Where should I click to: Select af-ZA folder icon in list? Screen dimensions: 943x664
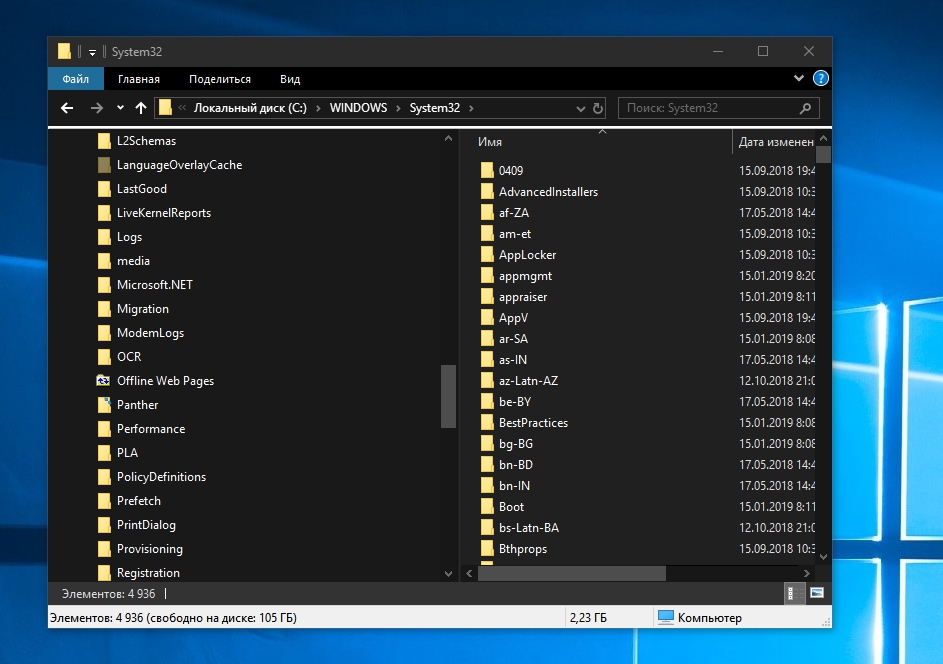487,212
